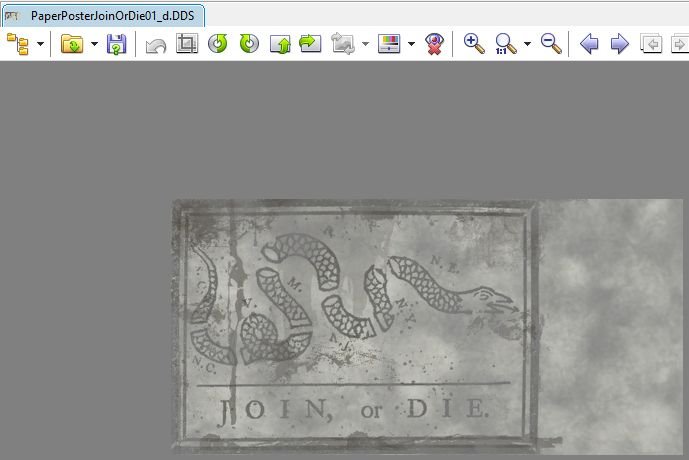Expand the folder tree dropdown arrow
Screen dimensions: 689x460
pyautogui.click(x=40, y=44)
